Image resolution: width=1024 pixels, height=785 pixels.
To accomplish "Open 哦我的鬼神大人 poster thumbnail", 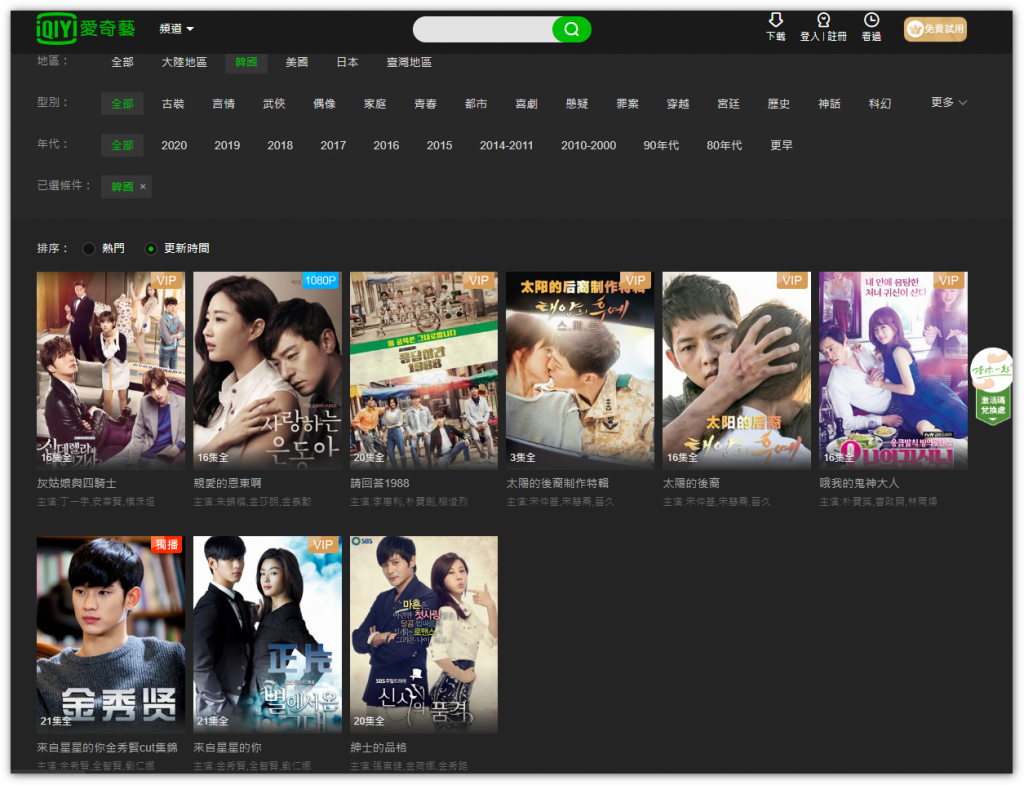I will (893, 370).
